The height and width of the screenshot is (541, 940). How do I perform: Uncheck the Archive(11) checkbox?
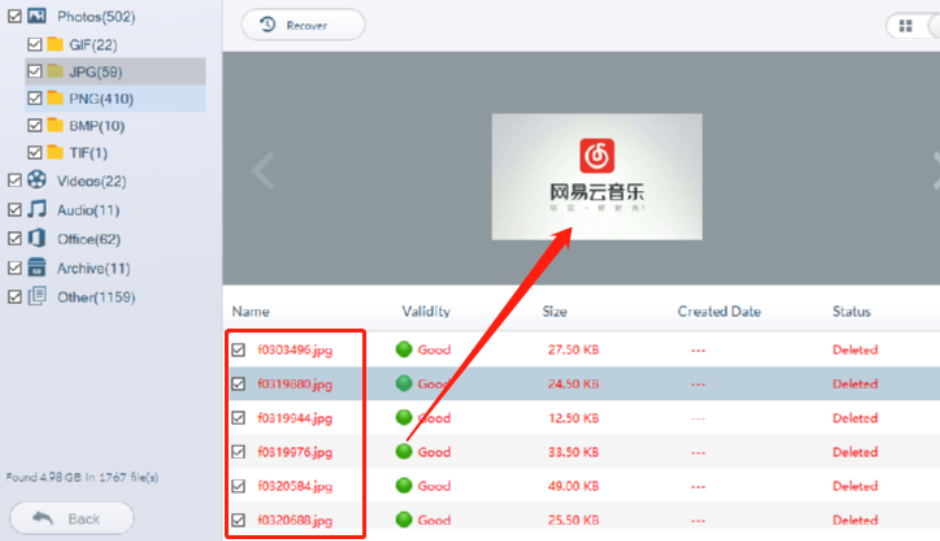tap(14, 268)
